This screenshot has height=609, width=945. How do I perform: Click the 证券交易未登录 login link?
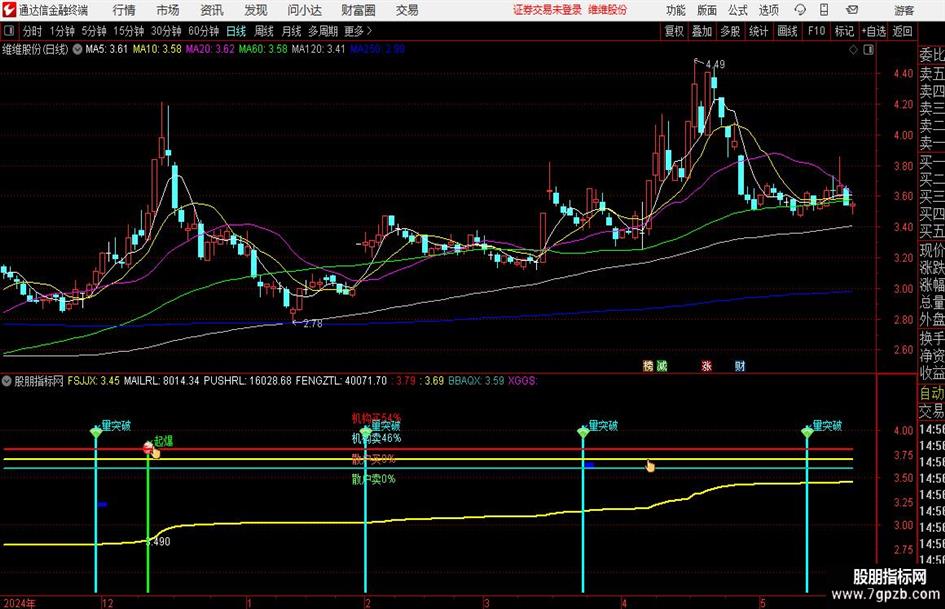point(547,10)
